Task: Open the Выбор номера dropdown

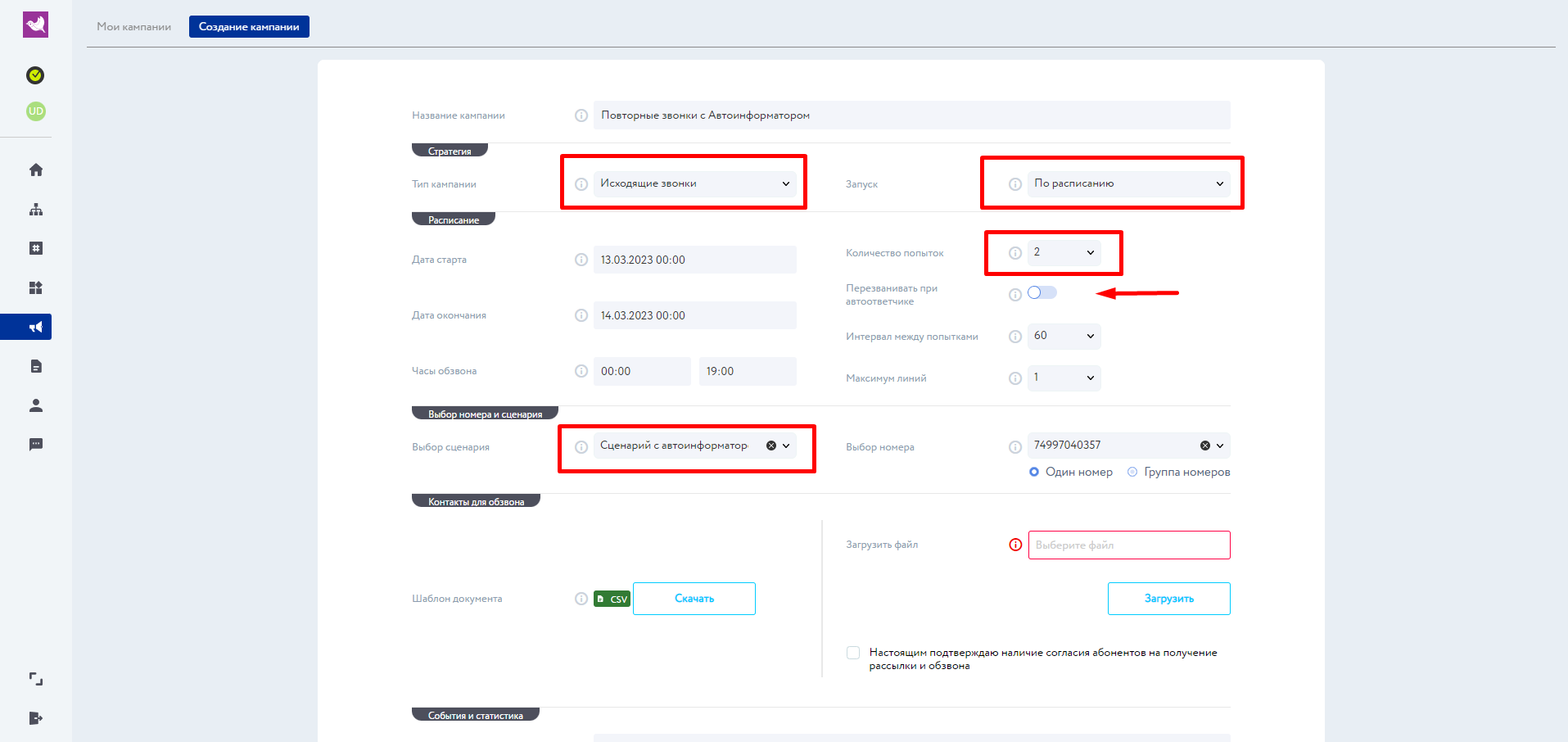Action: 1129,446
